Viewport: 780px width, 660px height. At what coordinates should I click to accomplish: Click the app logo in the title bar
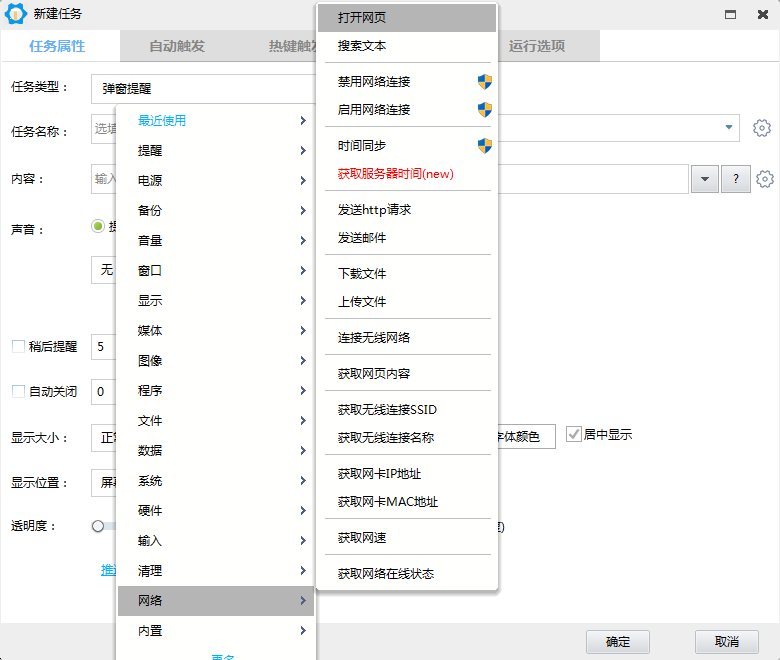click(16, 14)
